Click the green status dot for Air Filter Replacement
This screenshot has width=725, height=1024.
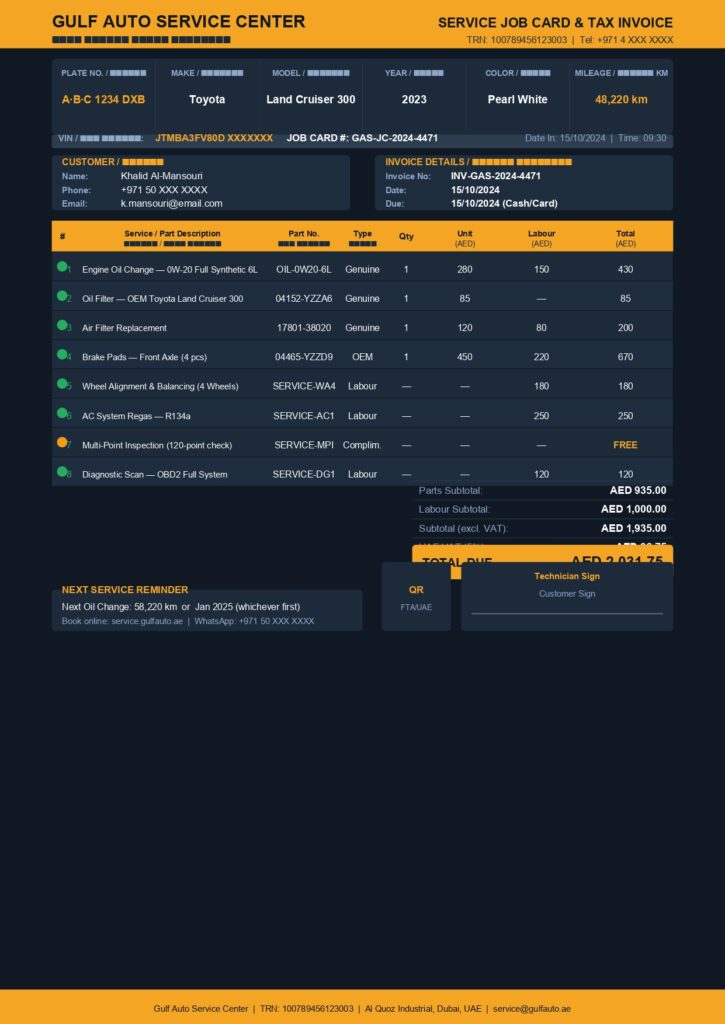[62, 325]
